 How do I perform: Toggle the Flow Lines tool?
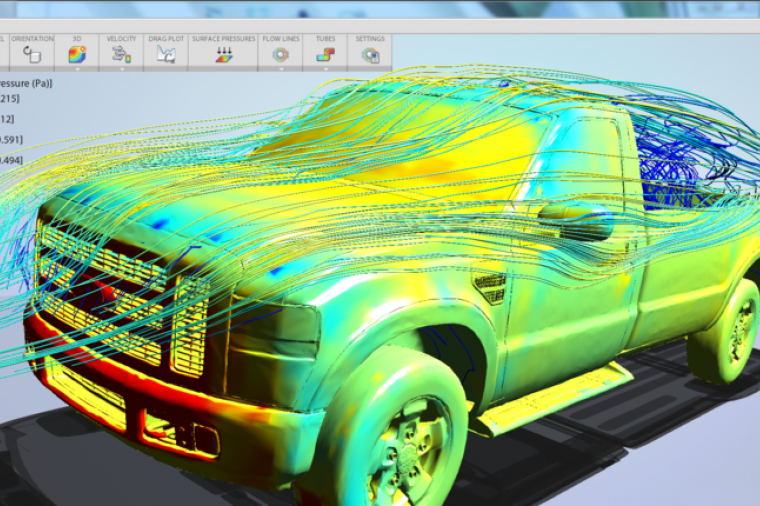tap(281, 54)
